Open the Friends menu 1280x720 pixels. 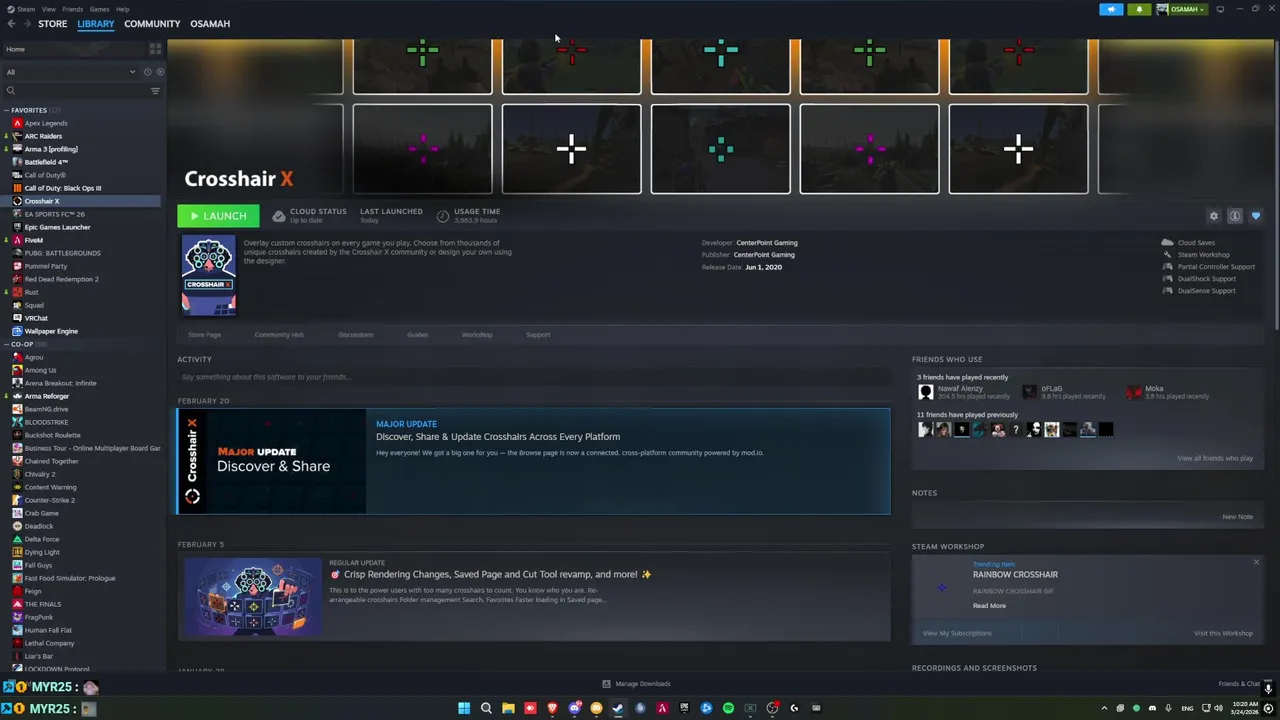pyautogui.click(x=73, y=9)
